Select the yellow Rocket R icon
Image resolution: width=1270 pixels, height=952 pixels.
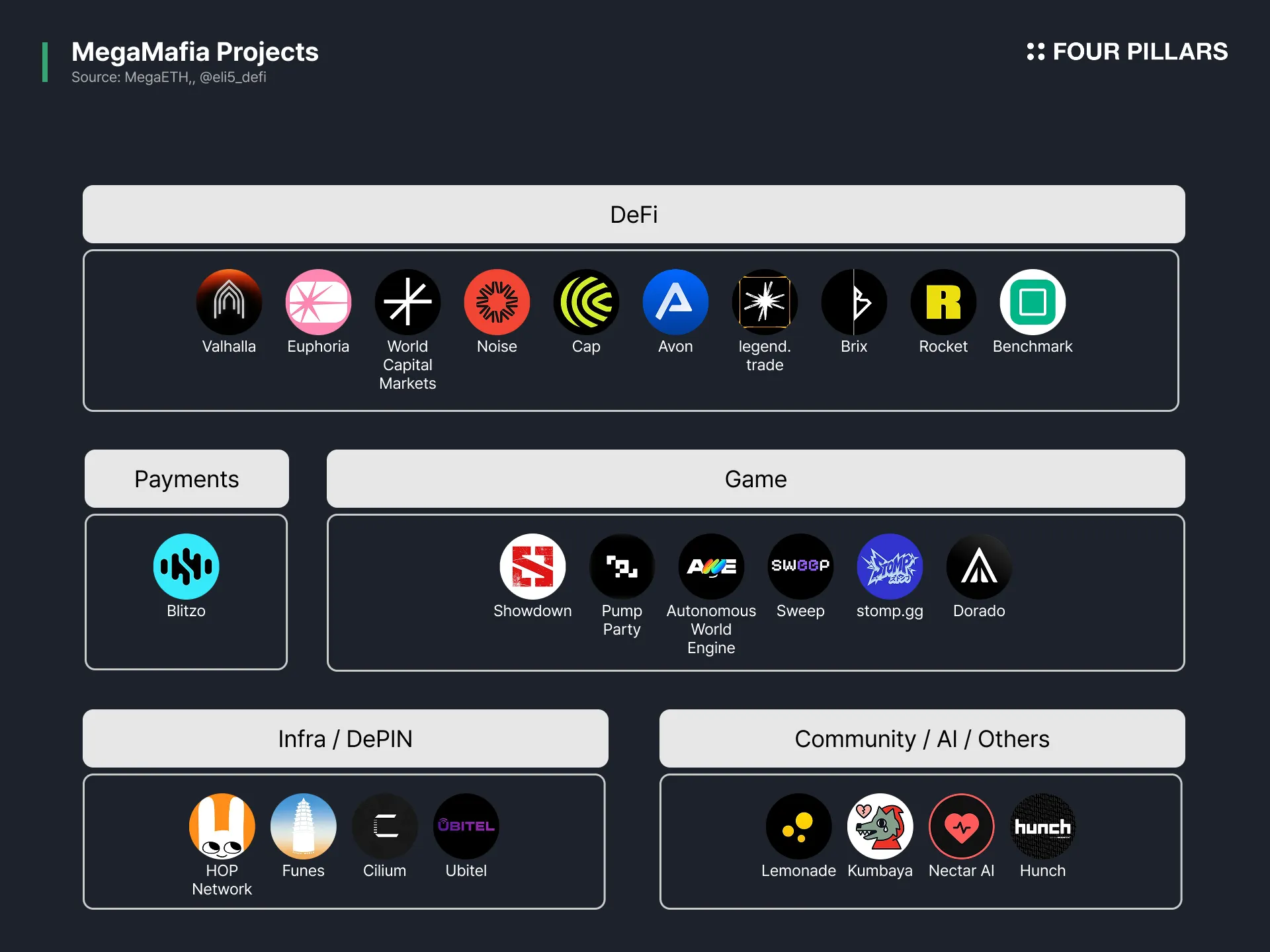point(943,302)
